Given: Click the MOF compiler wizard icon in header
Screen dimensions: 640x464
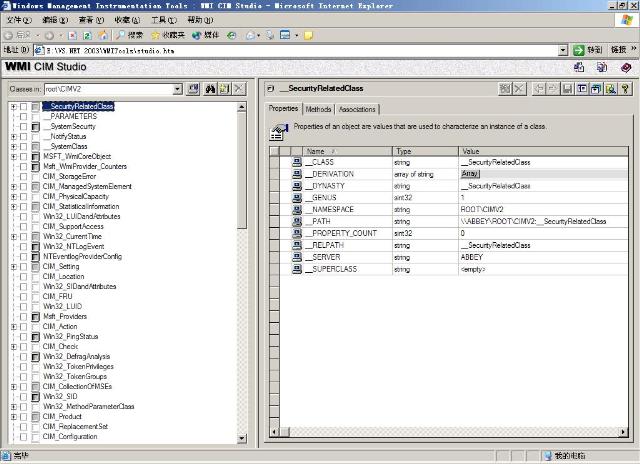Looking at the screenshot, I should [602, 67].
